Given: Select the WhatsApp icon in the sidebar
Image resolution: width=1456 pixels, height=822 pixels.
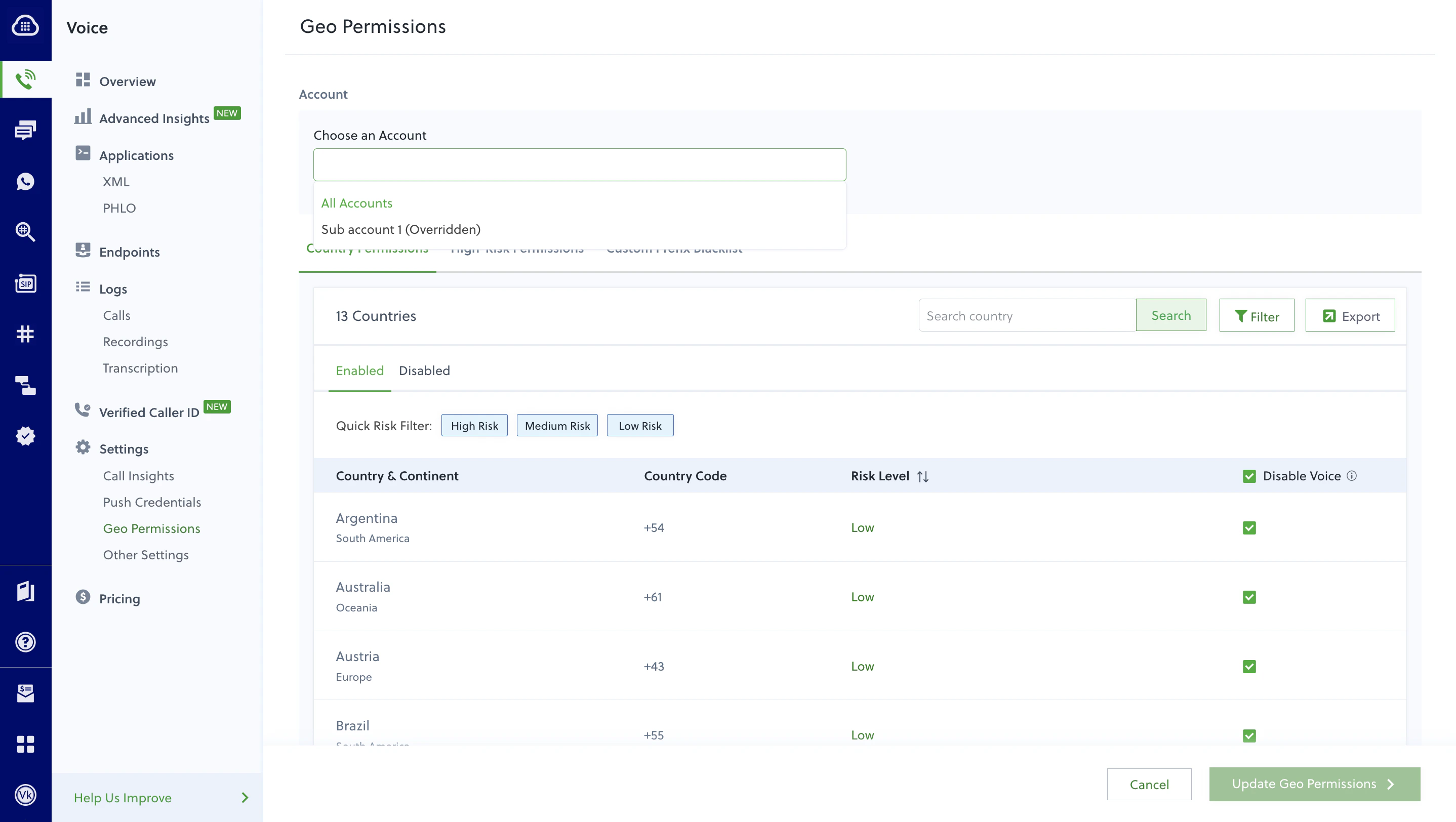Looking at the screenshot, I should click(x=25, y=181).
